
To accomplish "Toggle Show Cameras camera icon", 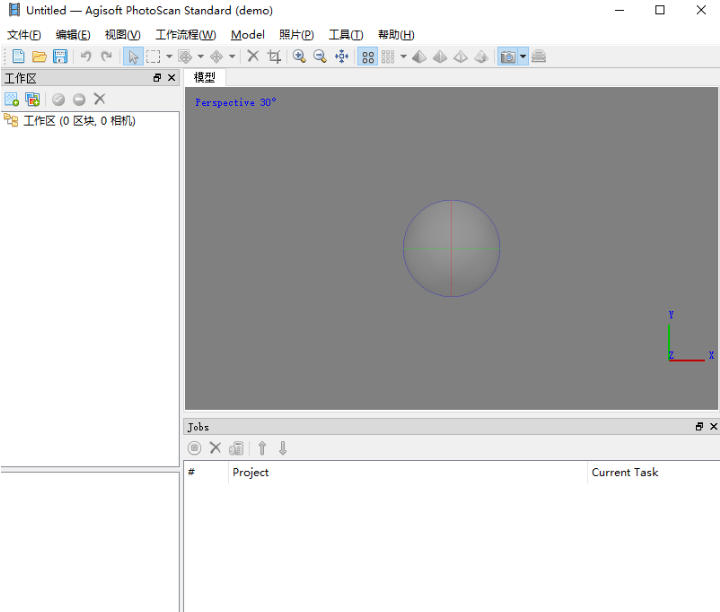I will 508,57.
